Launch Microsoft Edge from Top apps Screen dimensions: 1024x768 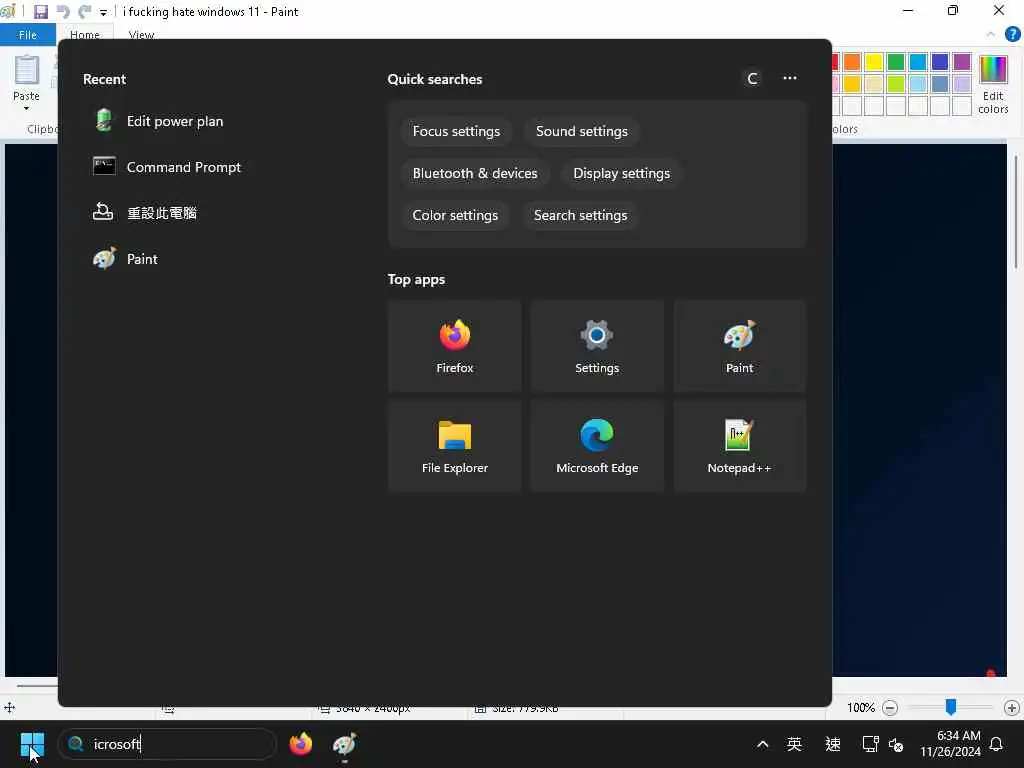(x=597, y=446)
